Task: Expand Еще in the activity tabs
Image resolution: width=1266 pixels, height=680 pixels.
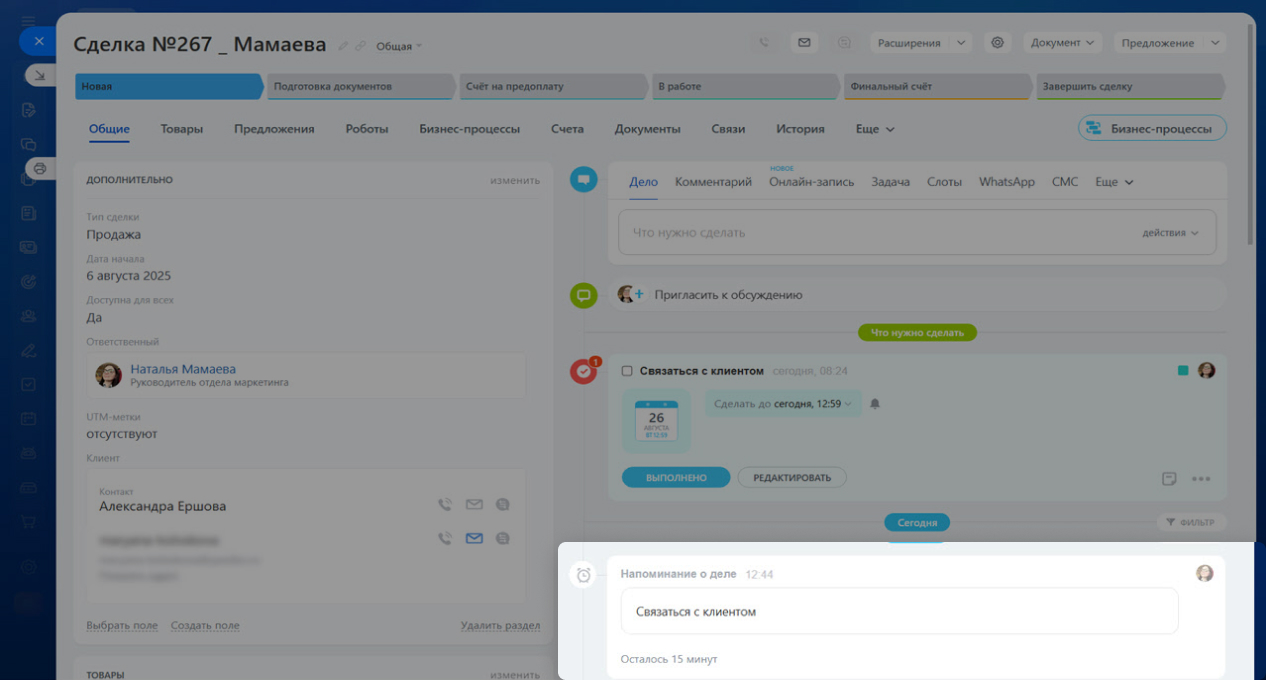Action: point(1115,182)
